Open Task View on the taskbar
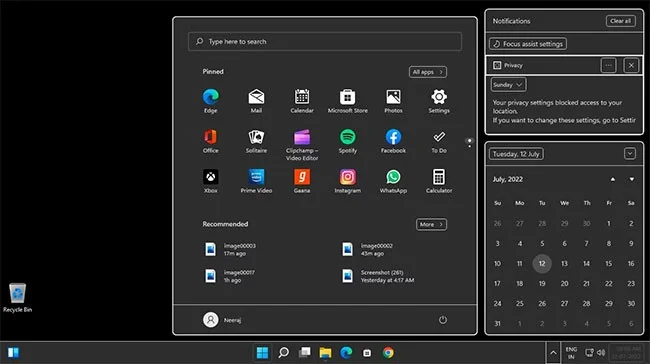This screenshot has width=650, height=364. coord(304,353)
